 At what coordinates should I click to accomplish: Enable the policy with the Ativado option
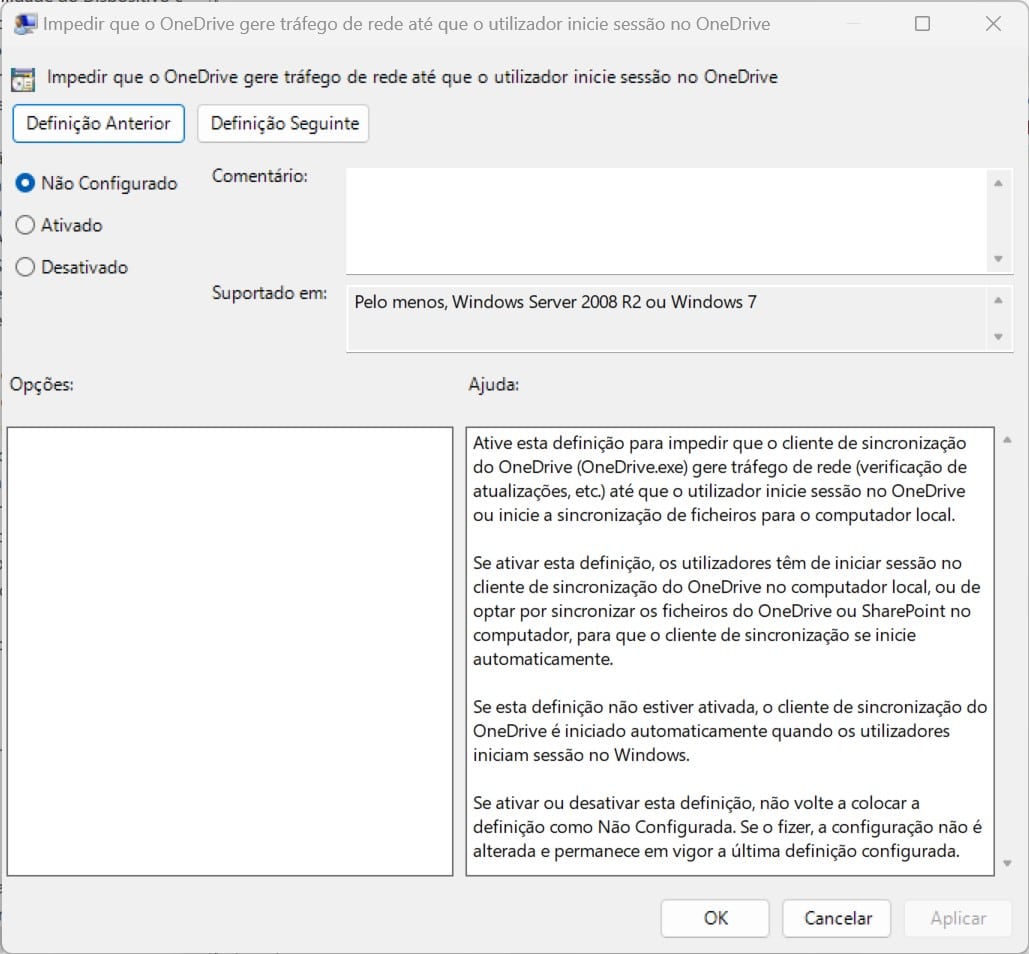(26, 225)
